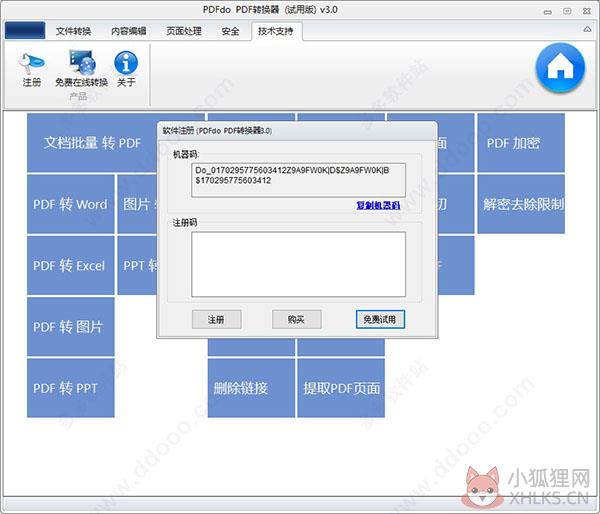Switch to the 文件转换 tab
The width and height of the screenshot is (600, 514).
point(73,31)
